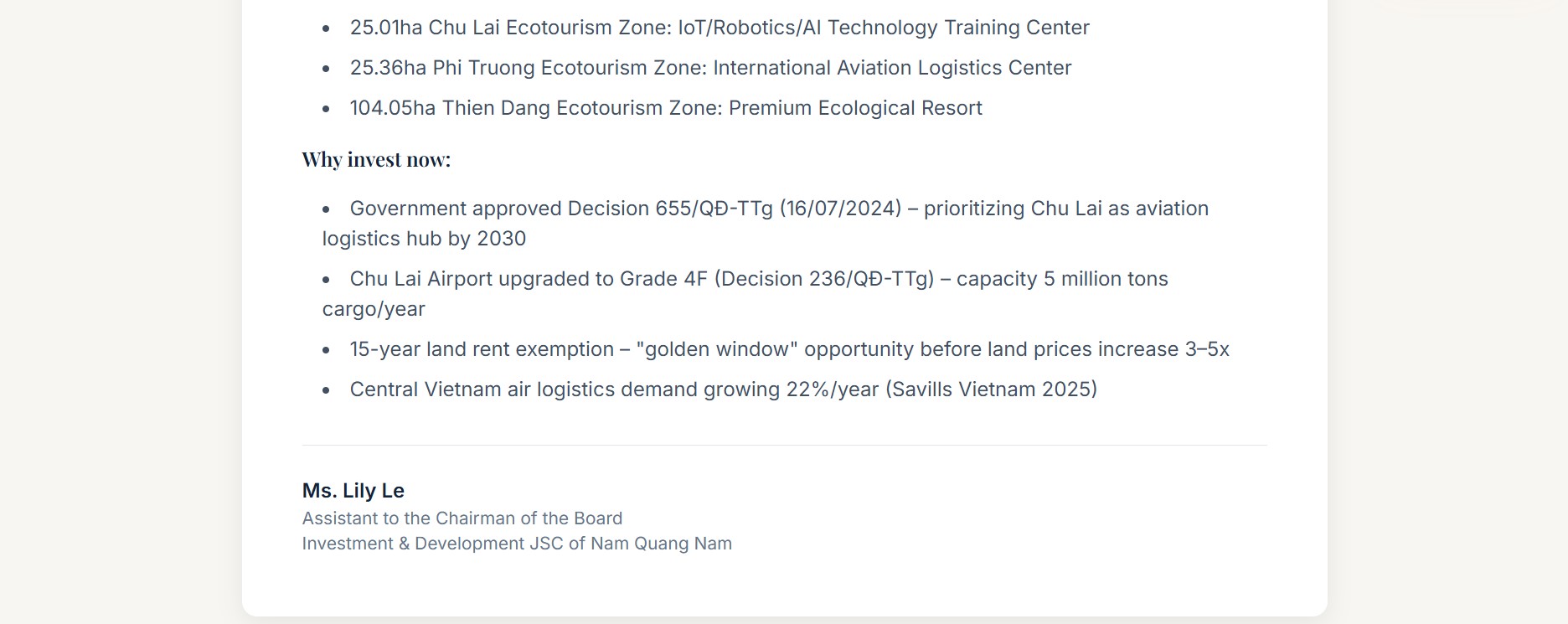The width and height of the screenshot is (1568, 624).
Task: Click "International Aviation Logistics Center" text
Action: tap(892, 68)
